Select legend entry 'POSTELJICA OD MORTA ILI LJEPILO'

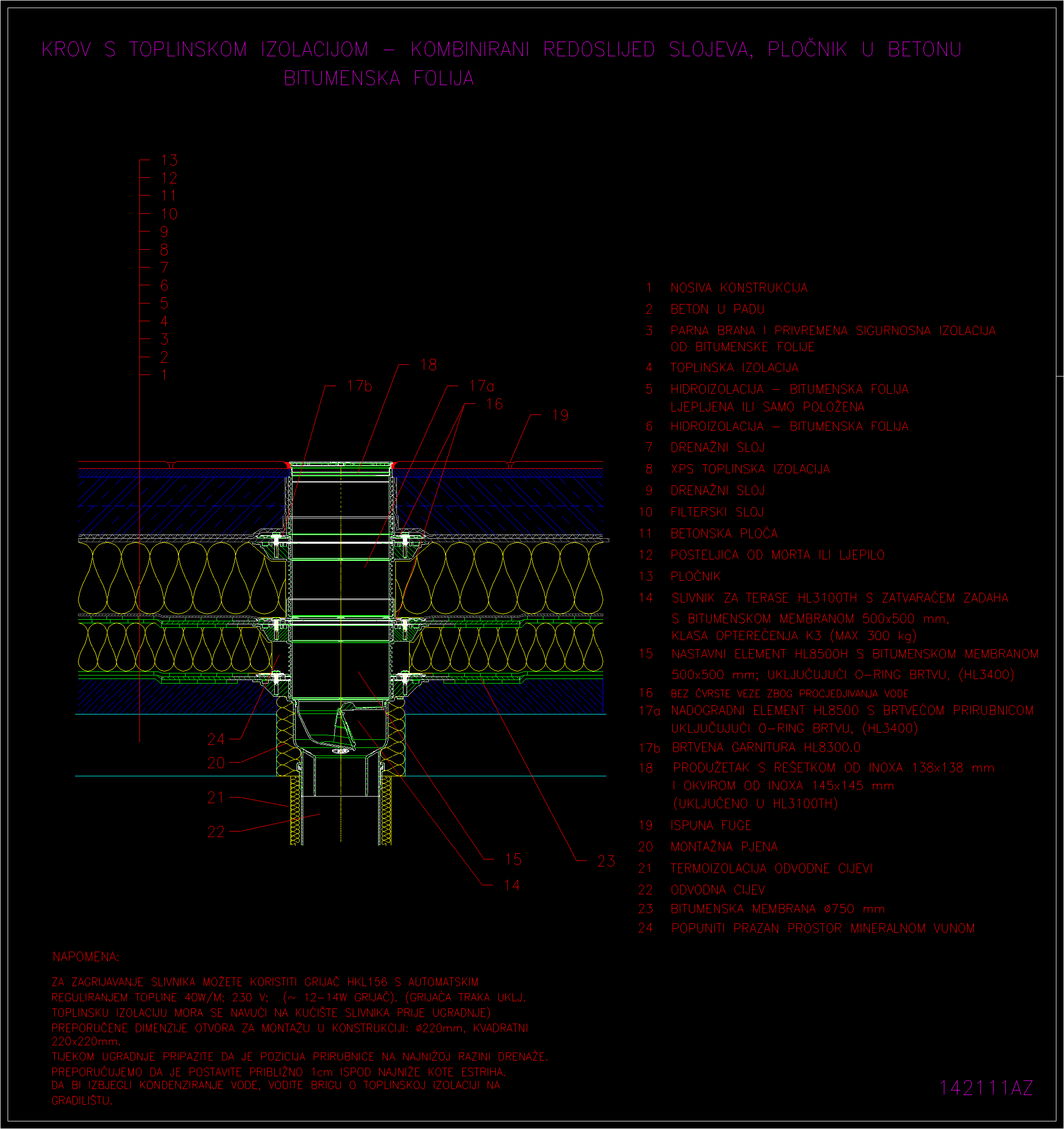point(777,555)
